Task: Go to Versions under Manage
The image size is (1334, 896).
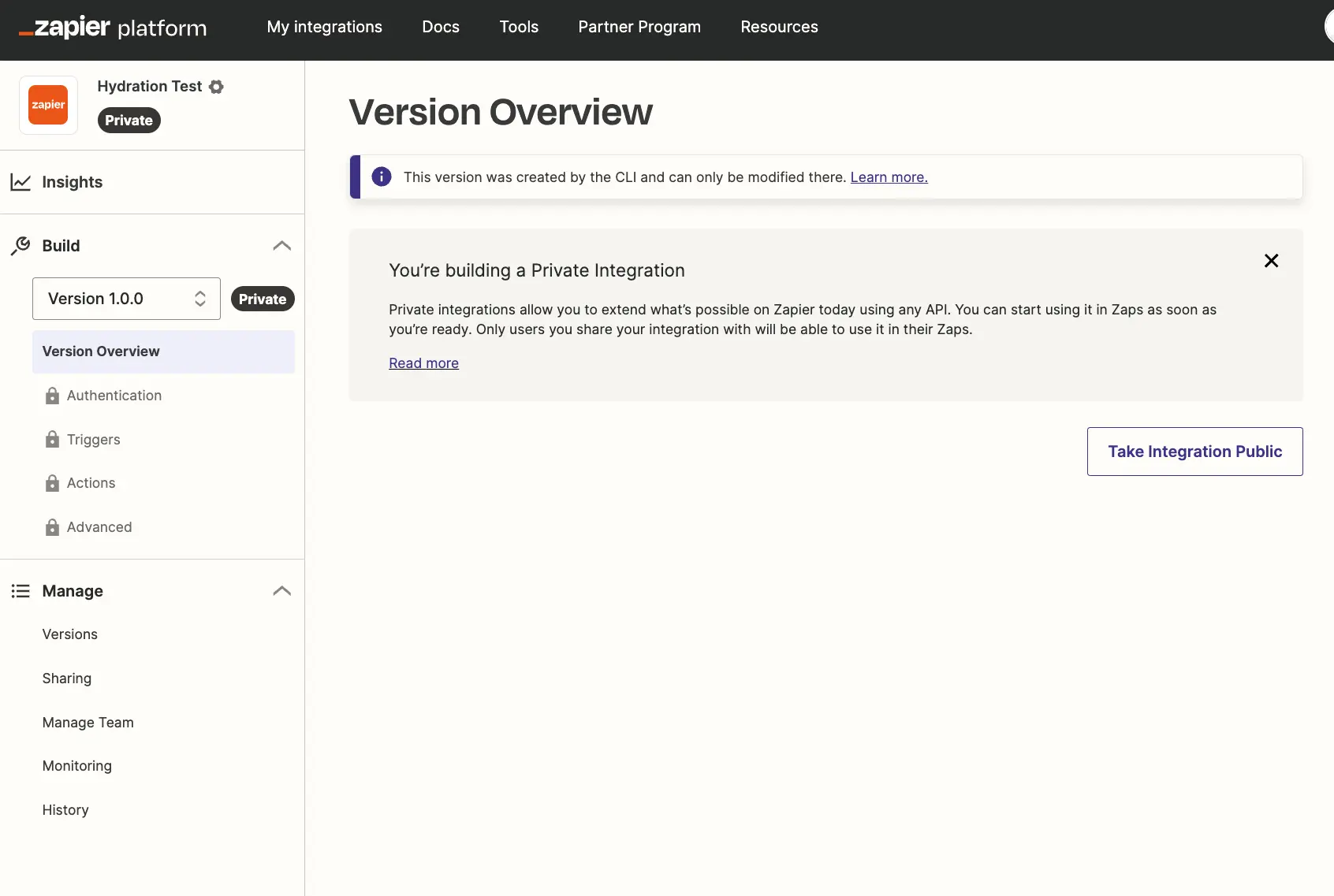Action: [x=70, y=634]
